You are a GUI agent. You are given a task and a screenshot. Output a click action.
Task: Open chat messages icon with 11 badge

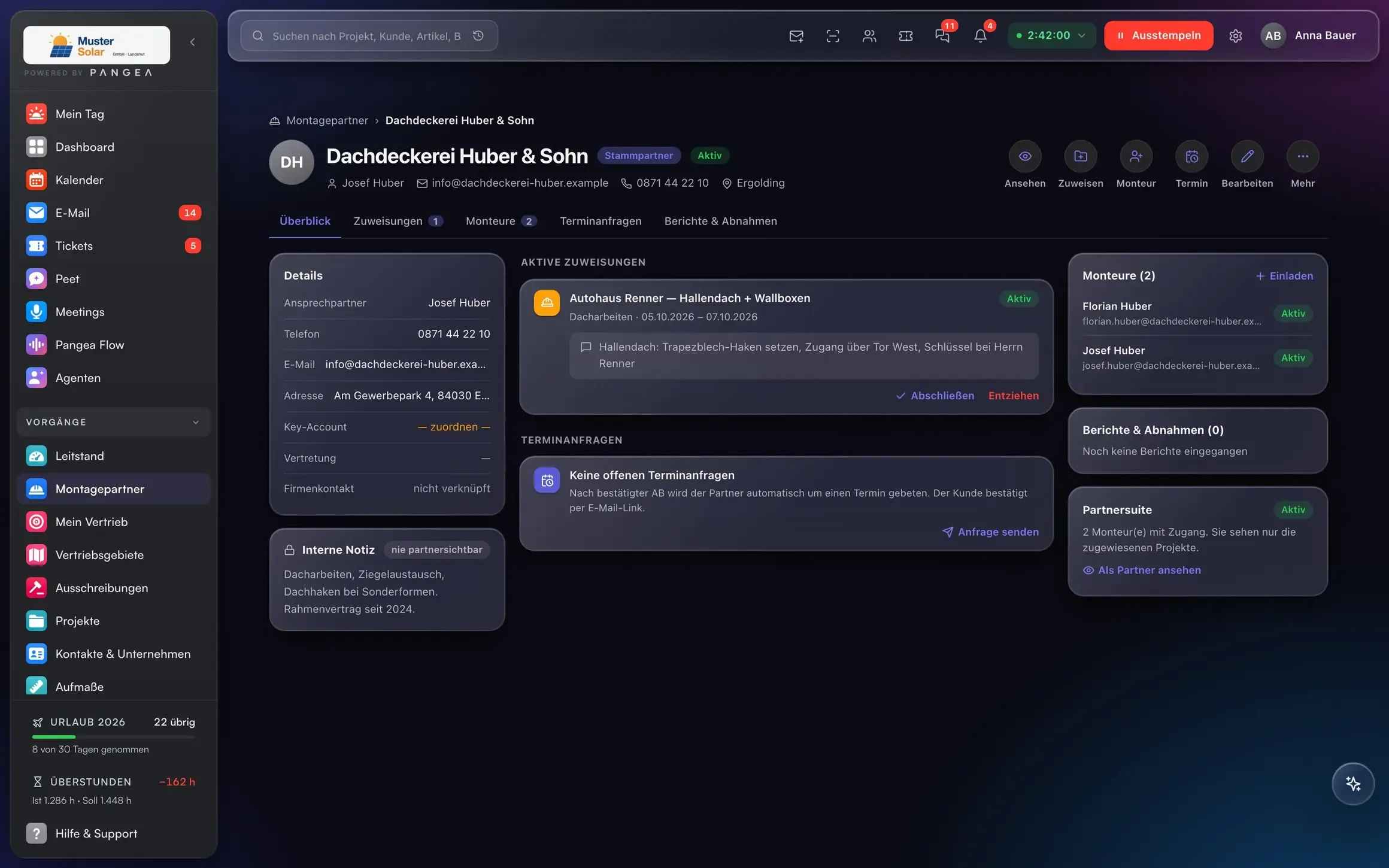pyautogui.click(x=942, y=36)
